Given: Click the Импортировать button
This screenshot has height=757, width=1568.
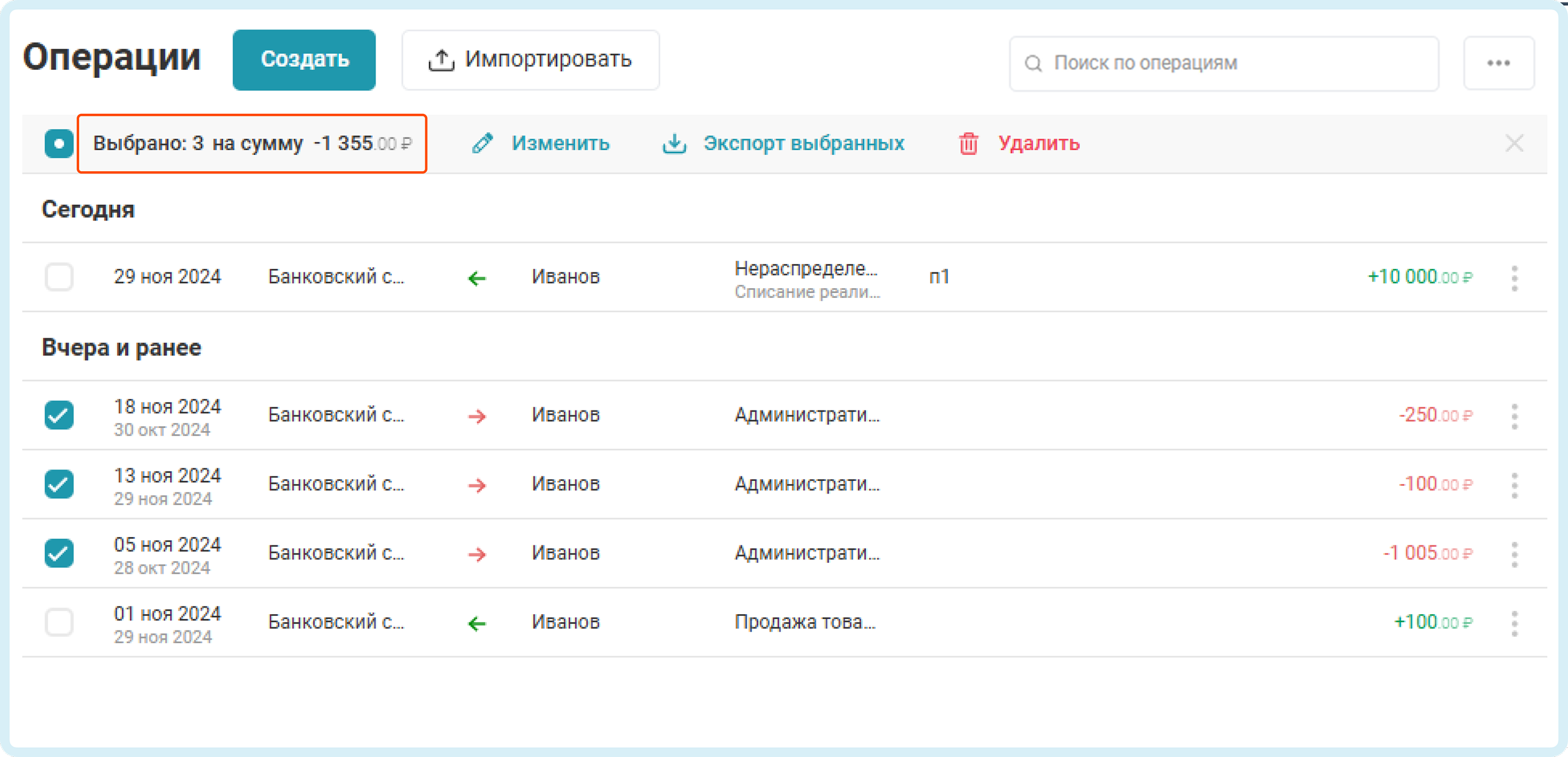Looking at the screenshot, I should [530, 60].
